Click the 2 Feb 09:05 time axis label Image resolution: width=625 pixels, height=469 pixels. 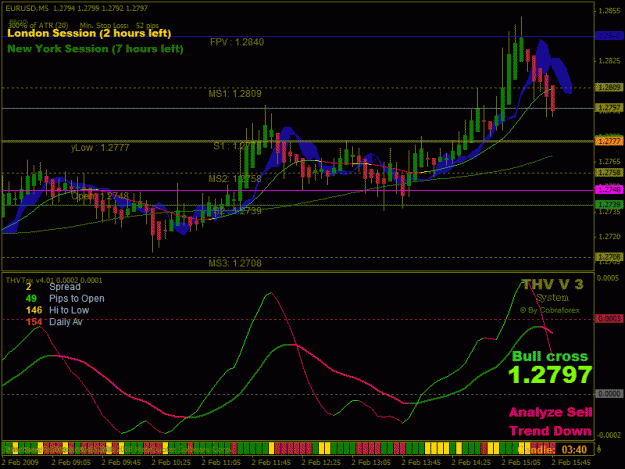(71, 462)
